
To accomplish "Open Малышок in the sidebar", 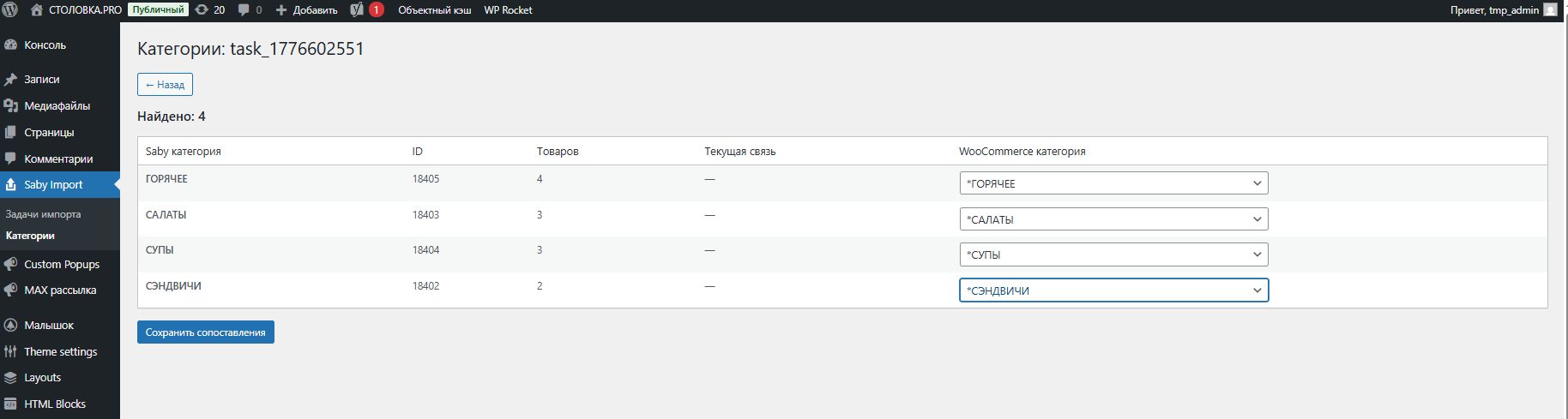I will coord(49,326).
